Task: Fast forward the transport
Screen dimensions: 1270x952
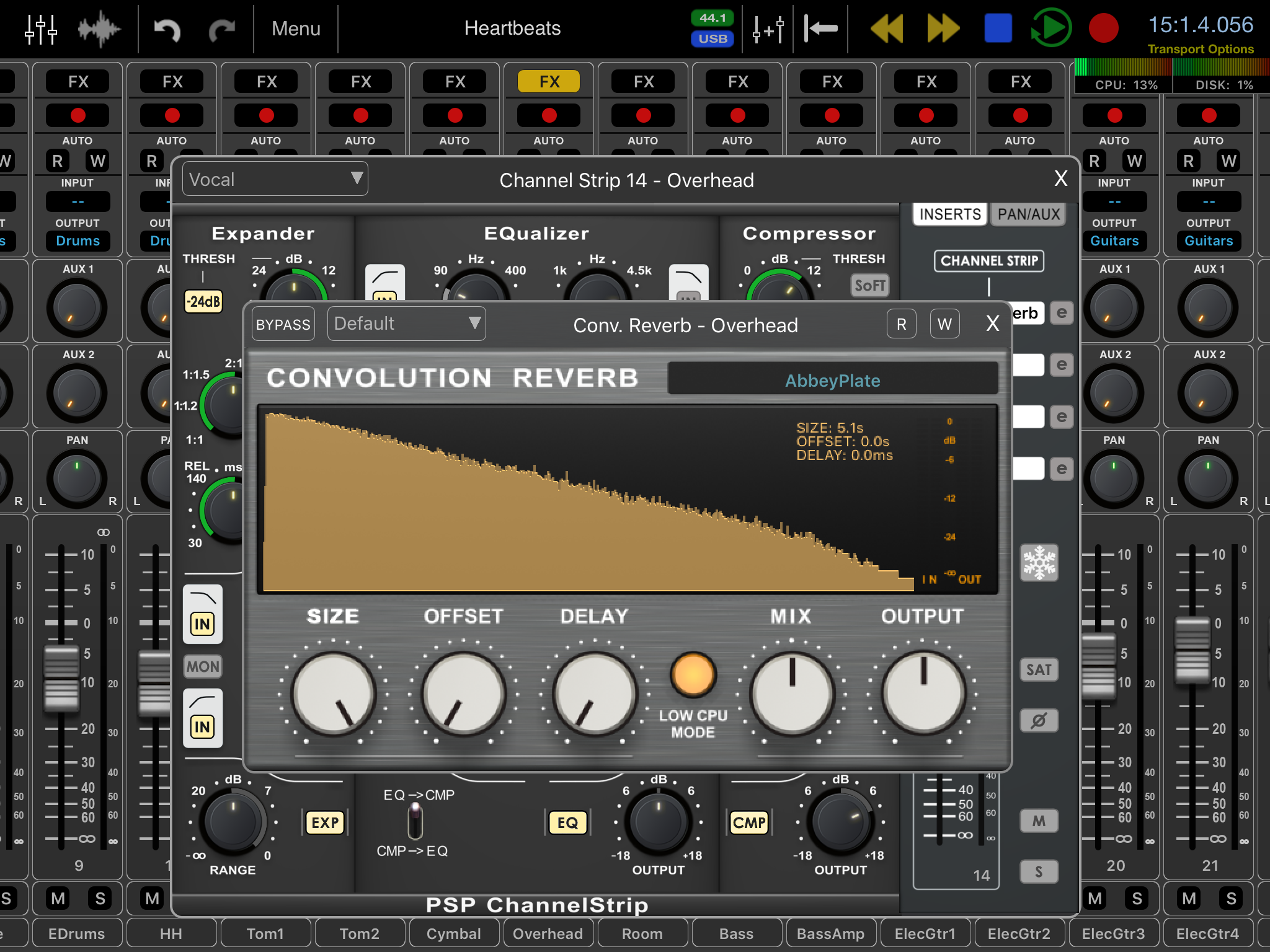Action: [x=943, y=29]
